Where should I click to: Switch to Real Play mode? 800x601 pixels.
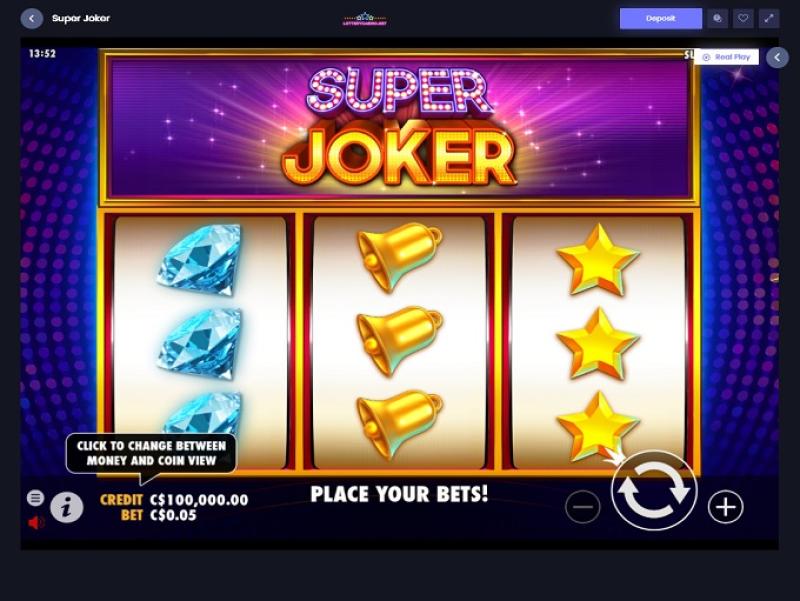pyautogui.click(x=727, y=57)
